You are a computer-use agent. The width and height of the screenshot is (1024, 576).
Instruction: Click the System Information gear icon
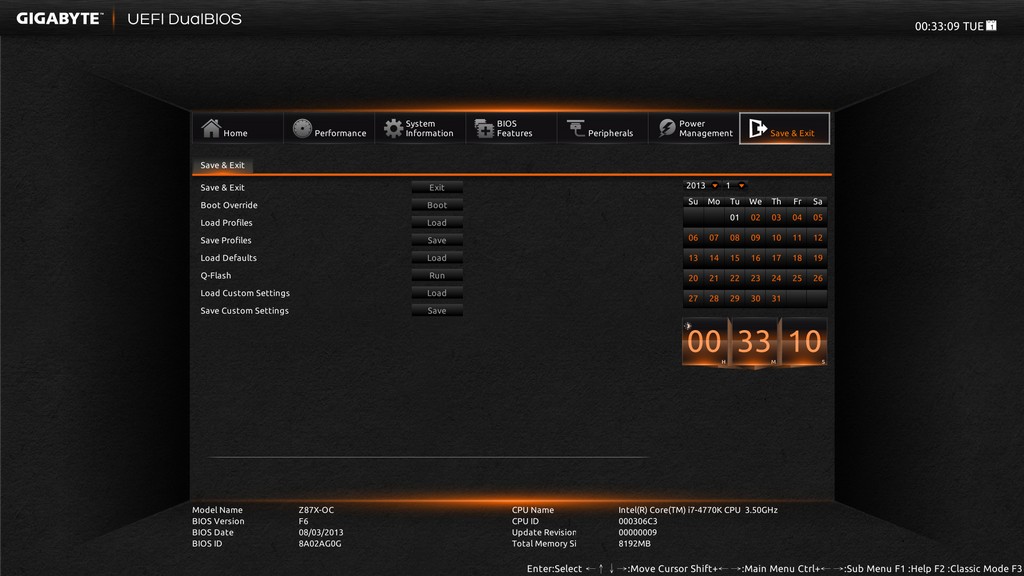pyautogui.click(x=393, y=128)
